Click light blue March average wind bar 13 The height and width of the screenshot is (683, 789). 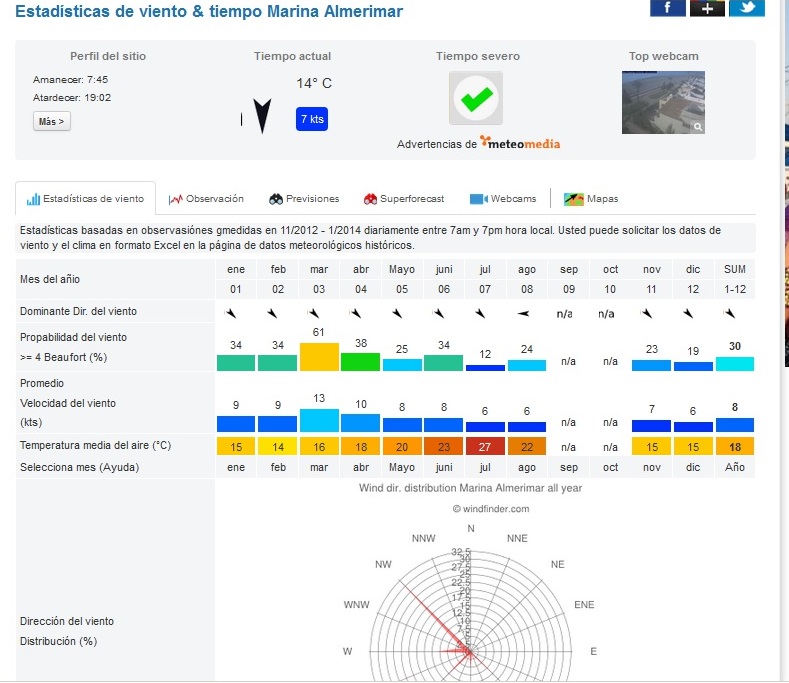coord(319,420)
